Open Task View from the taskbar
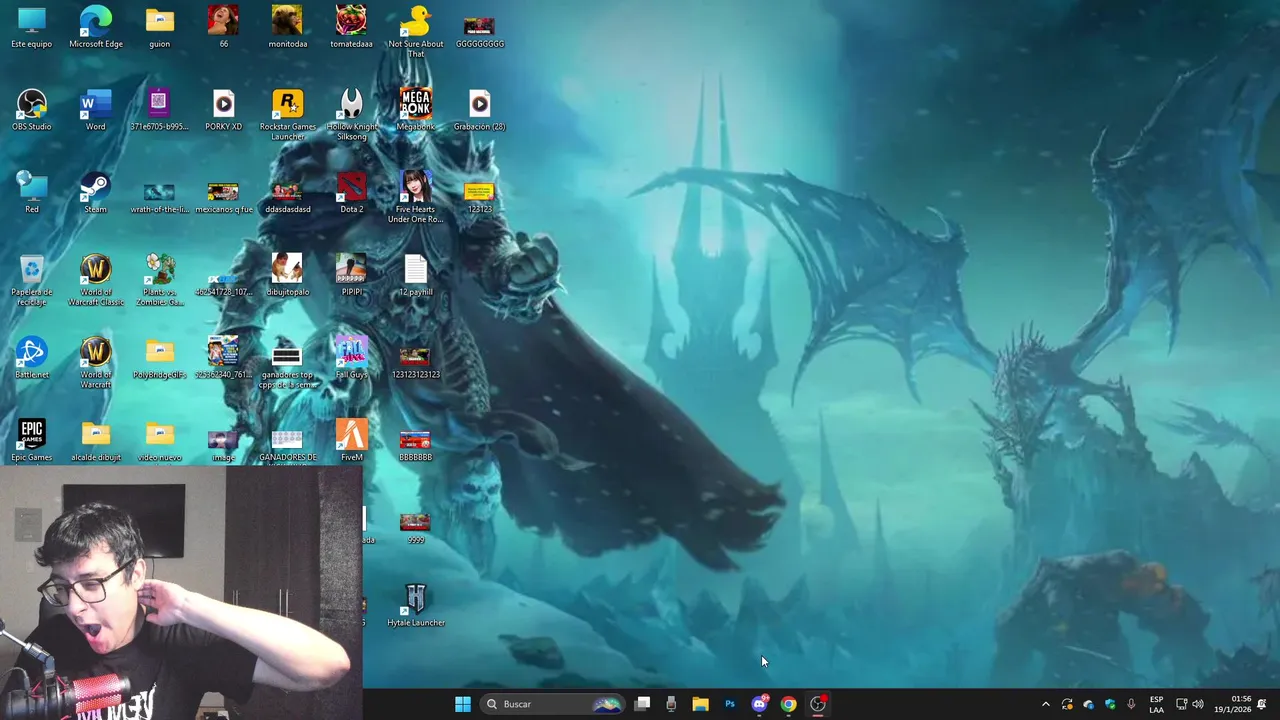 (642, 704)
